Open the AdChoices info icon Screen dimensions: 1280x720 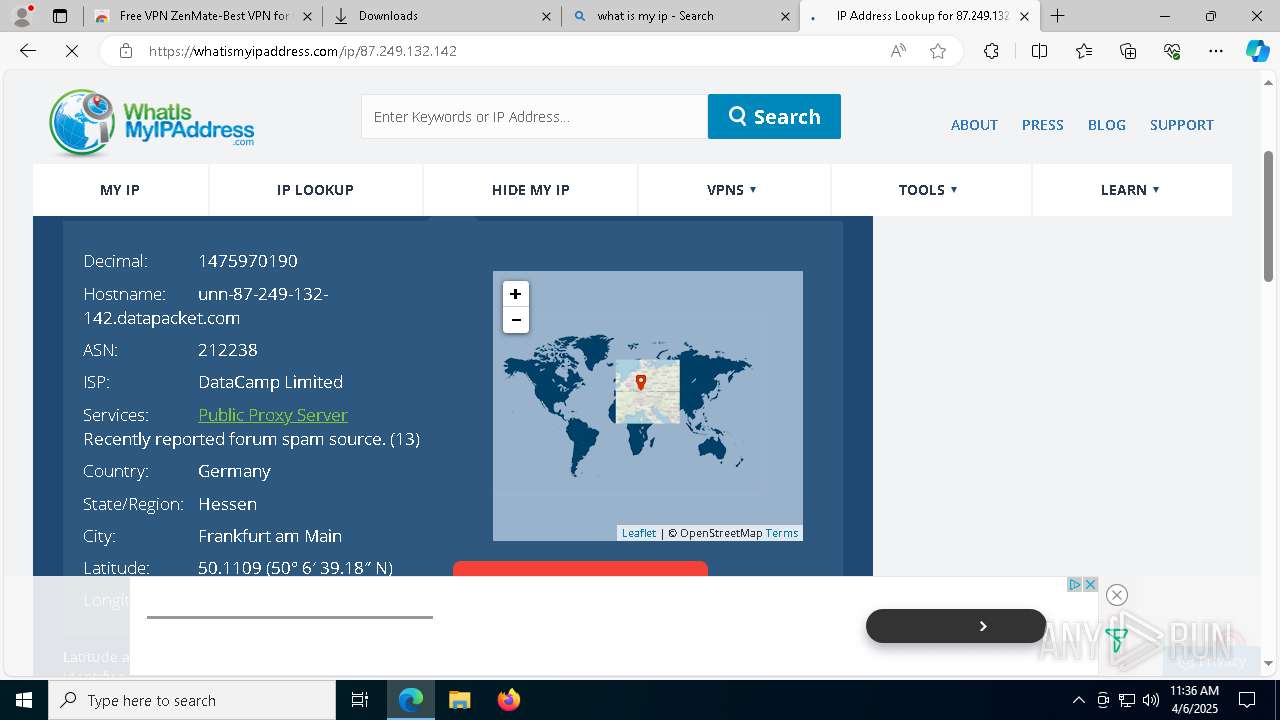tap(1074, 584)
